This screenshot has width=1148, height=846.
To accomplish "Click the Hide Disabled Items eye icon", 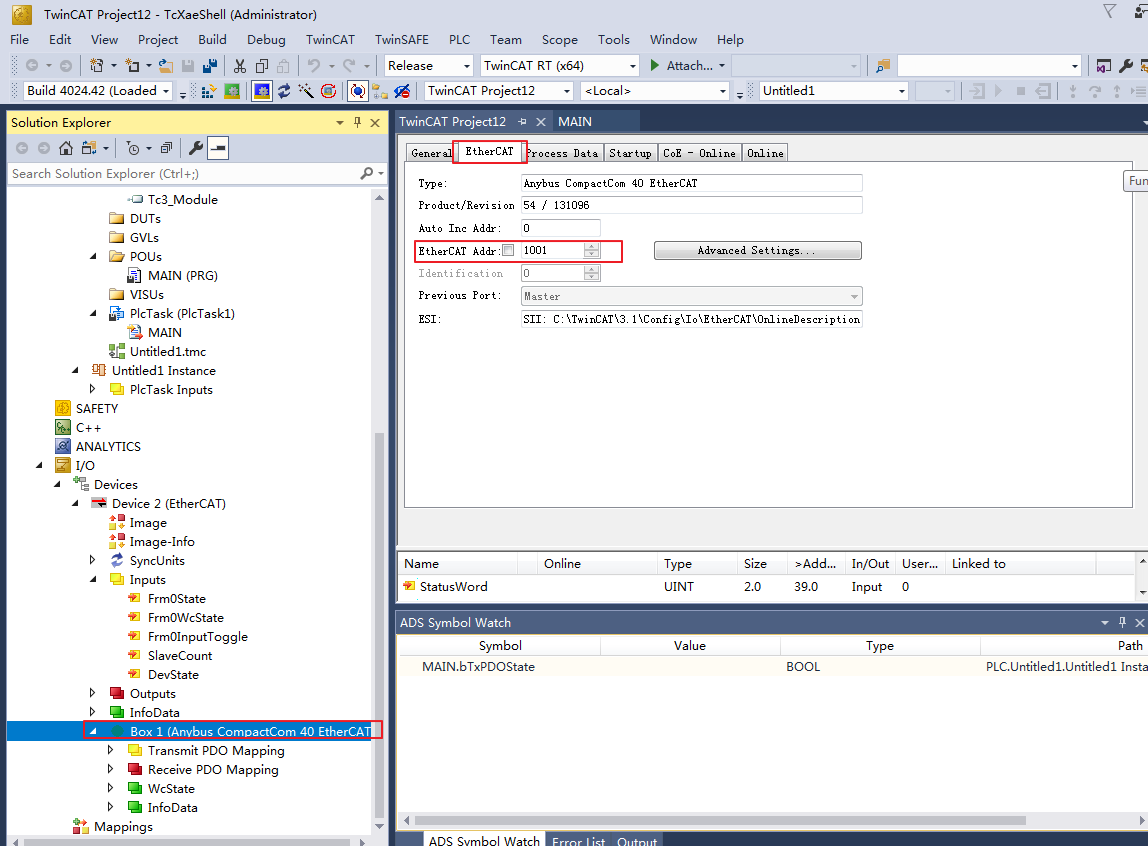I will [401, 91].
